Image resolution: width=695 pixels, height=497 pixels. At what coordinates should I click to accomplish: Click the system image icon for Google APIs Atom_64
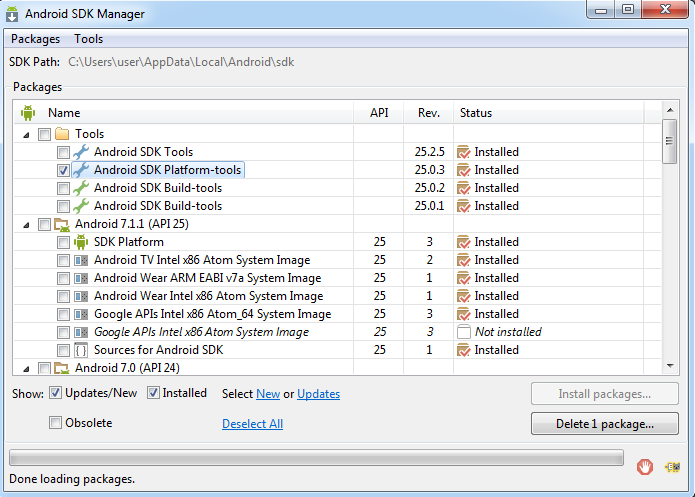coord(81,314)
